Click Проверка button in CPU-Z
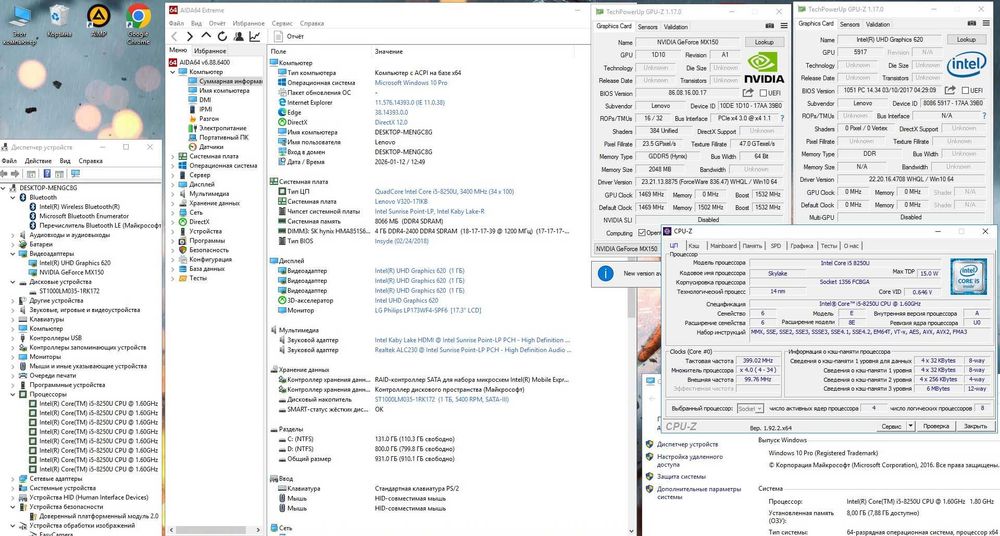The image size is (1000, 536). pos(936,426)
